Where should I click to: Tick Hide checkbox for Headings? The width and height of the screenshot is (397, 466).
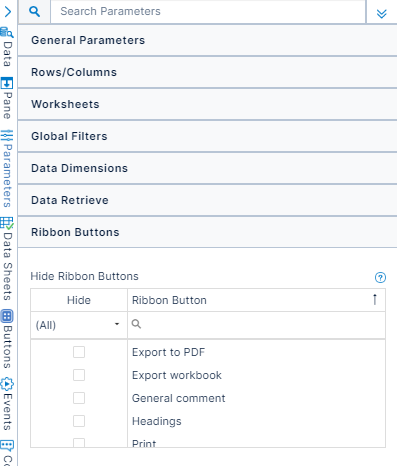pyautogui.click(x=79, y=421)
